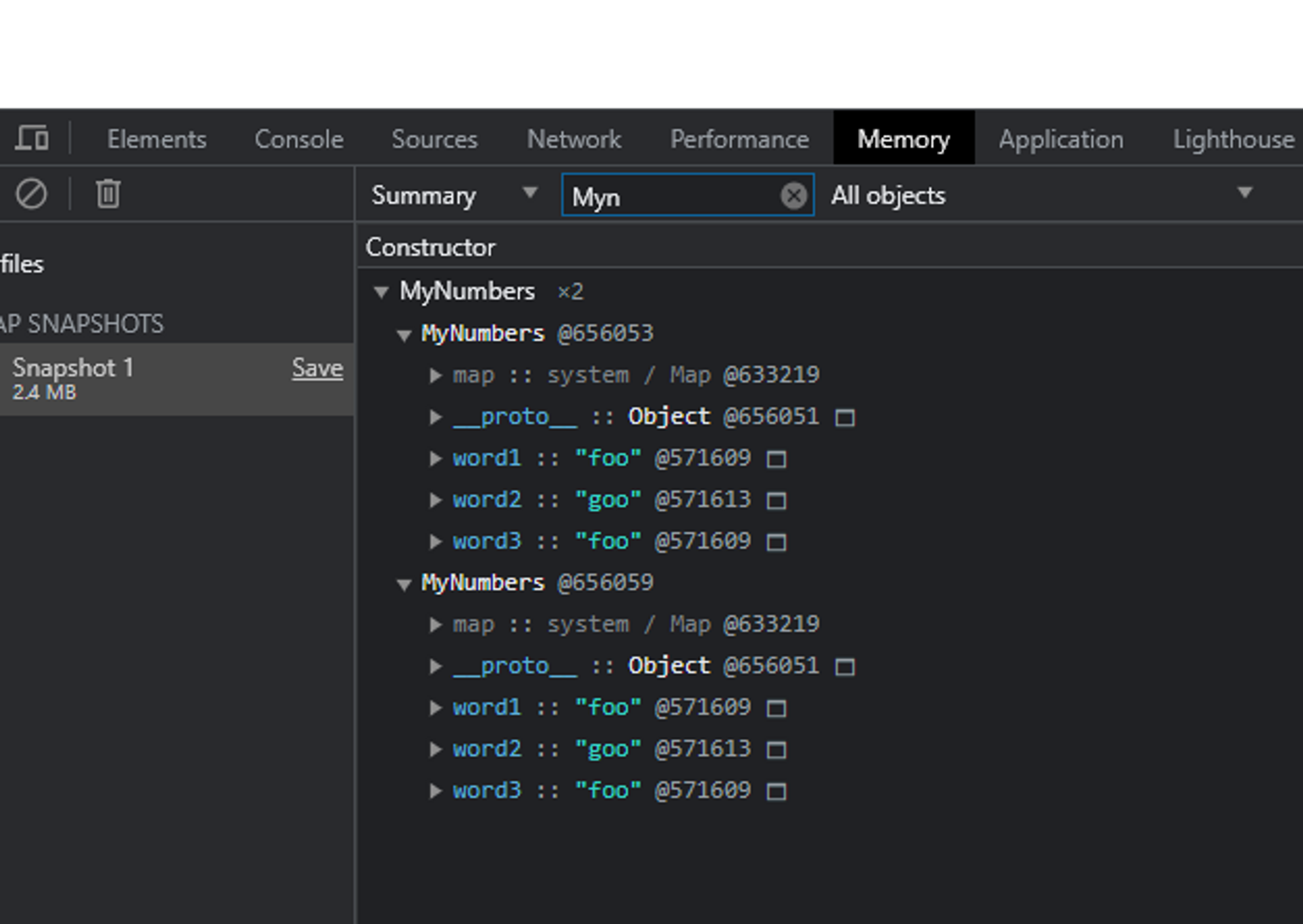Expand word2 under MyNumbers @656059
The height and width of the screenshot is (924, 1303).
pos(435,749)
